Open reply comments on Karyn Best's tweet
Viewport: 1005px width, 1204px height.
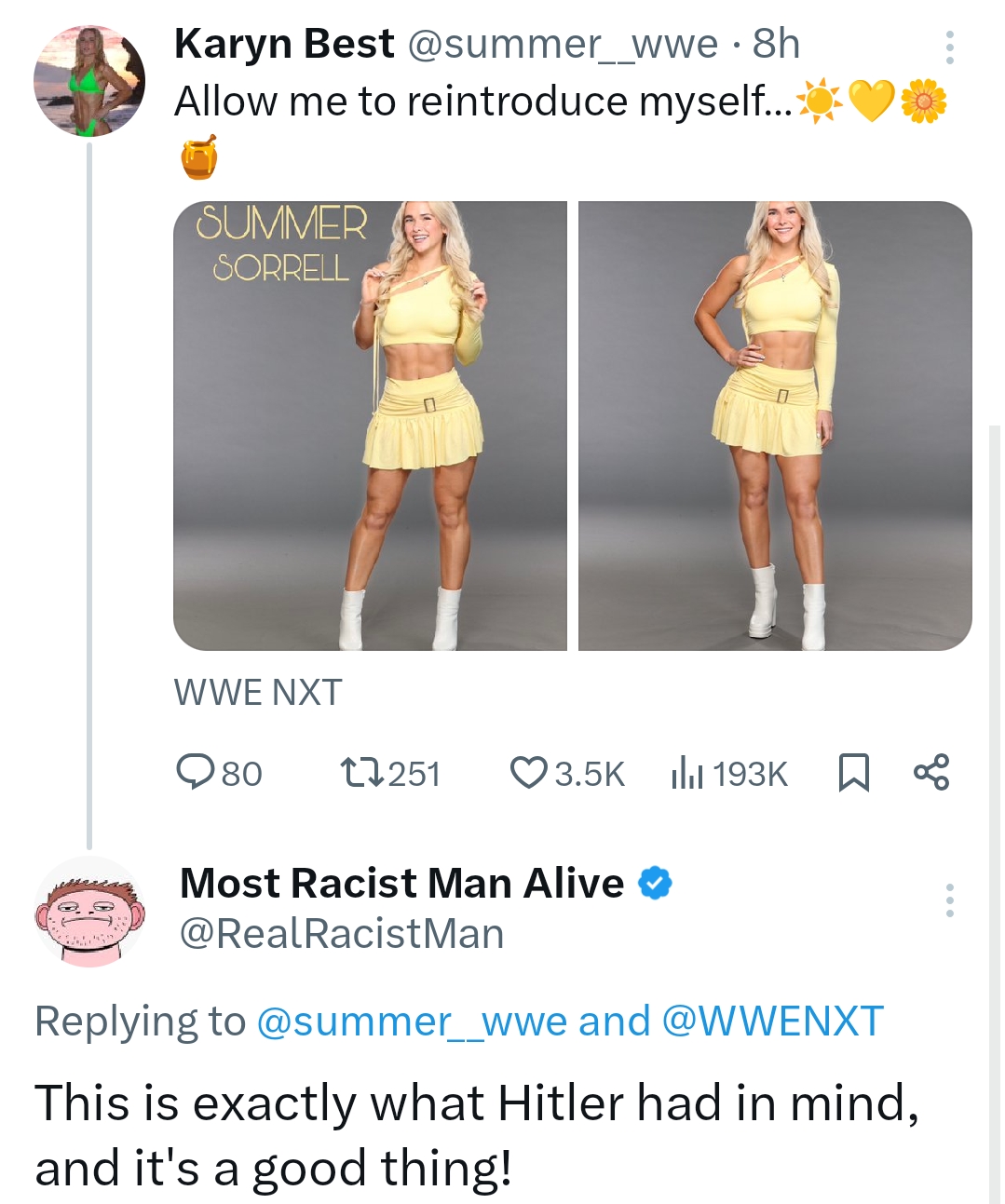click(196, 773)
